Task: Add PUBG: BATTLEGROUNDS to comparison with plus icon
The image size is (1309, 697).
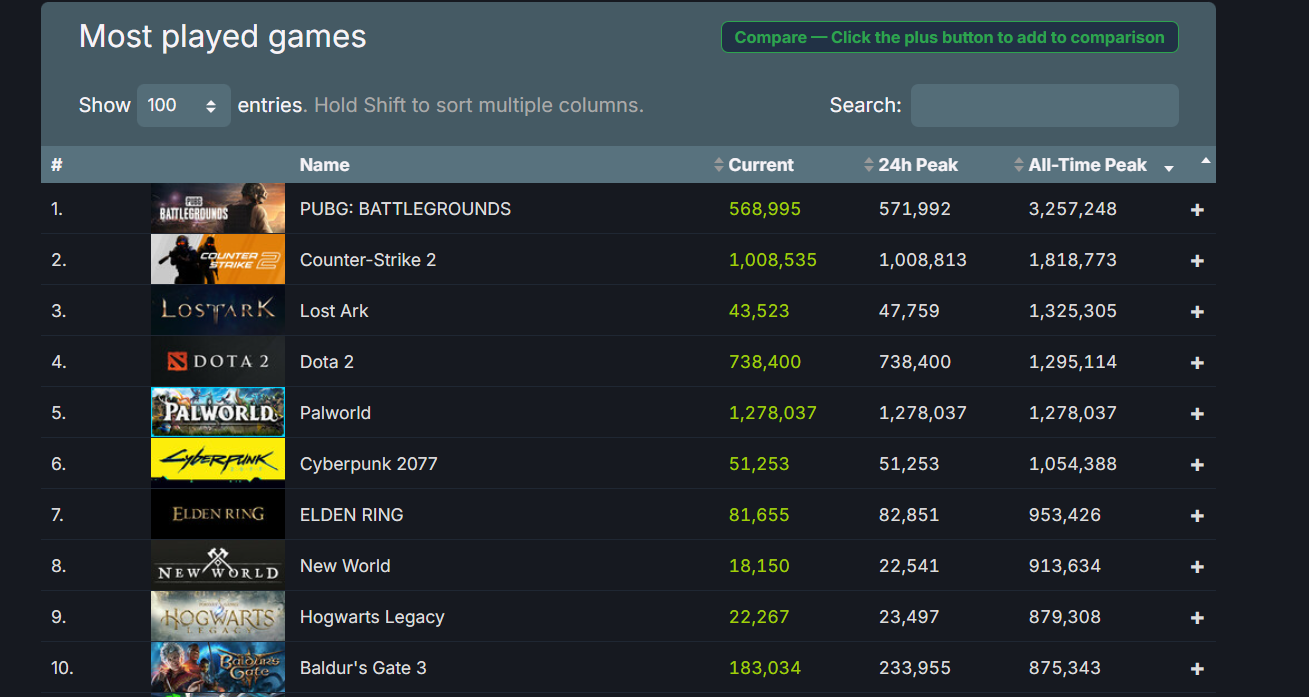Action: (x=1197, y=210)
